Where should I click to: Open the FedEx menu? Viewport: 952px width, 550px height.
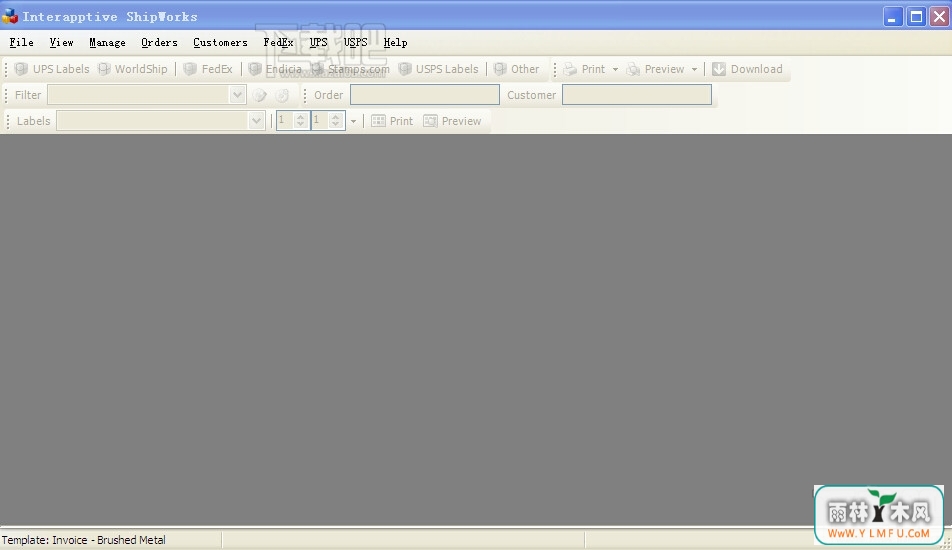(x=278, y=42)
